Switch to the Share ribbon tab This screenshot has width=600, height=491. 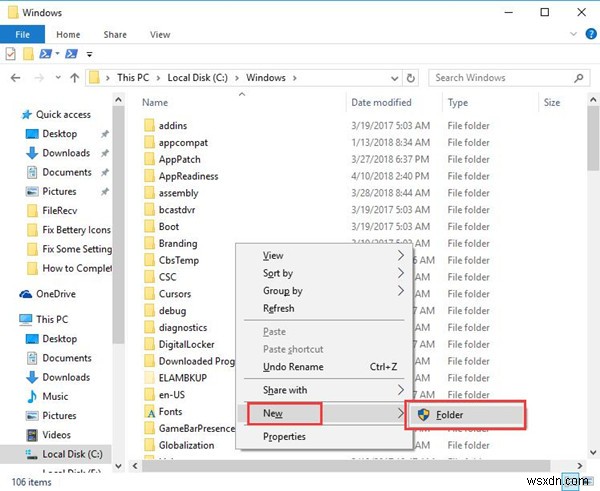pyautogui.click(x=115, y=34)
